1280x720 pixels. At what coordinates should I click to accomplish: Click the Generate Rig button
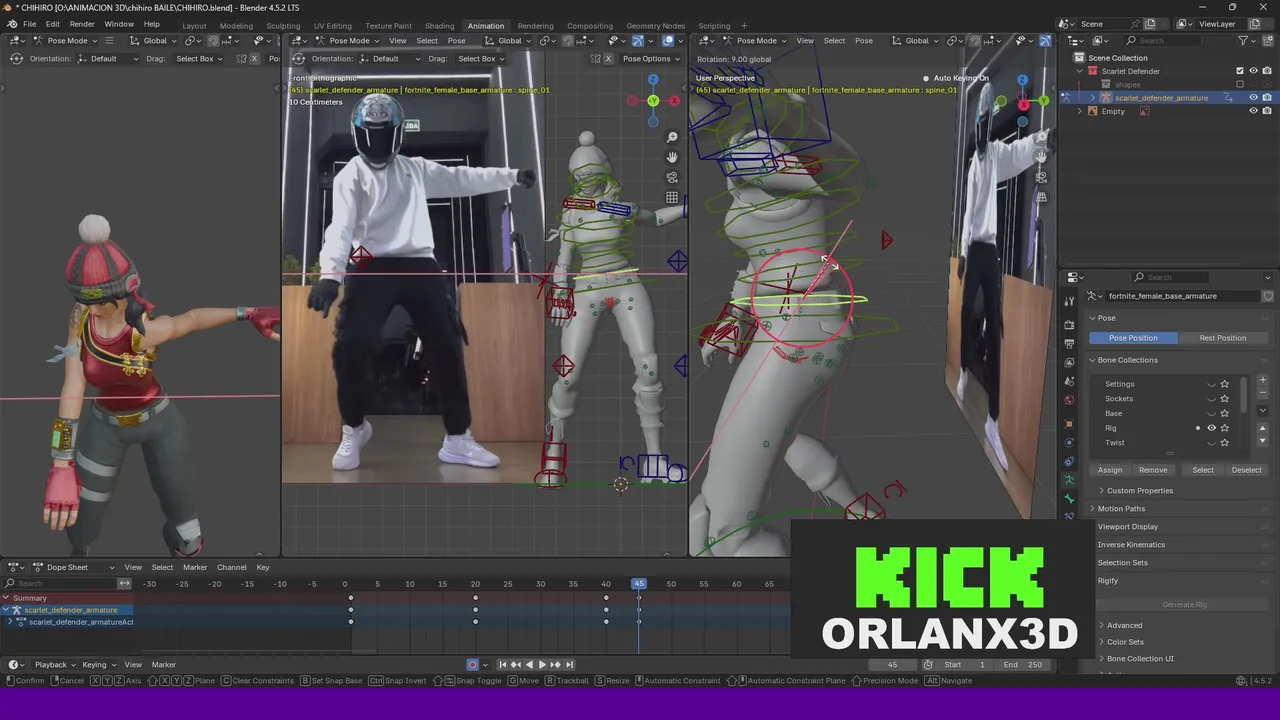pyautogui.click(x=1184, y=604)
